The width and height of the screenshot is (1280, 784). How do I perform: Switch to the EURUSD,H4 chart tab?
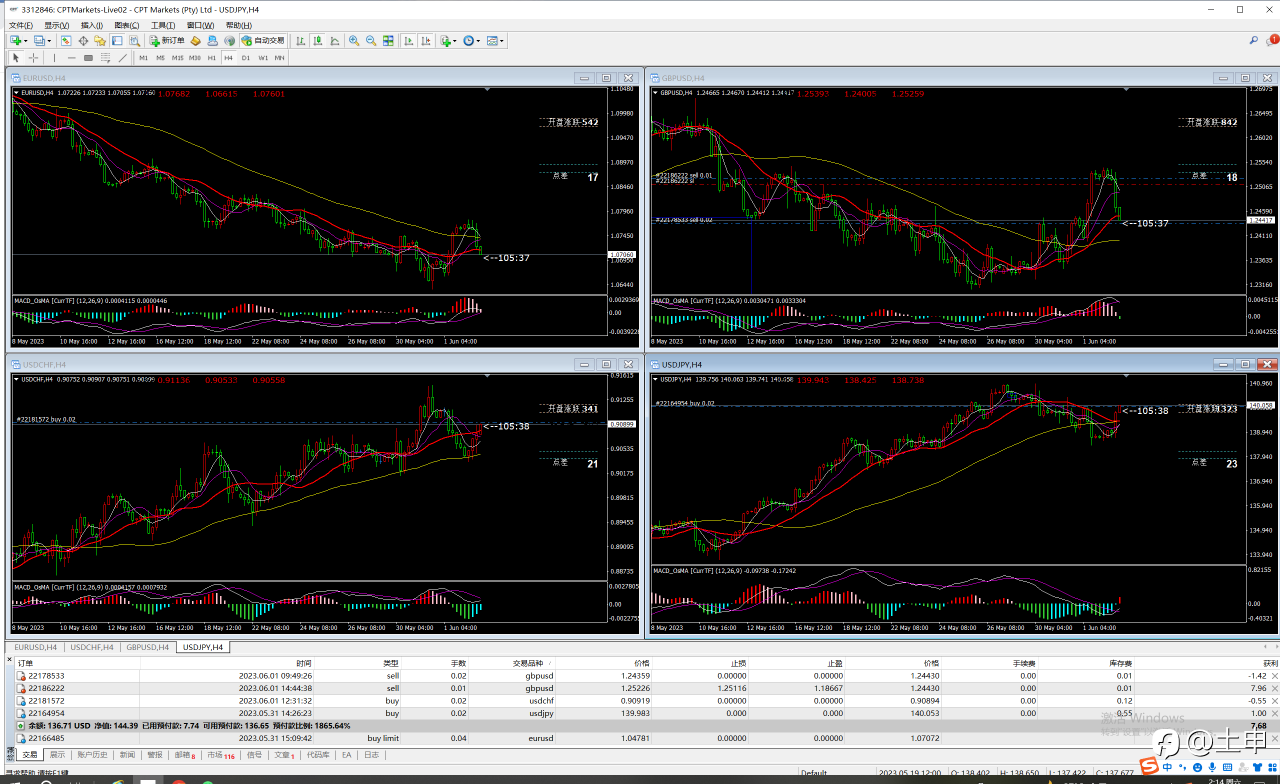[x=36, y=647]
